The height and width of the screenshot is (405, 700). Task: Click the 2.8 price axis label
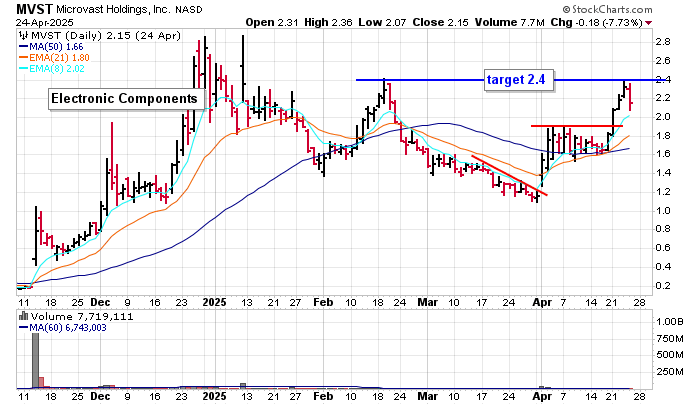point(662,42)
